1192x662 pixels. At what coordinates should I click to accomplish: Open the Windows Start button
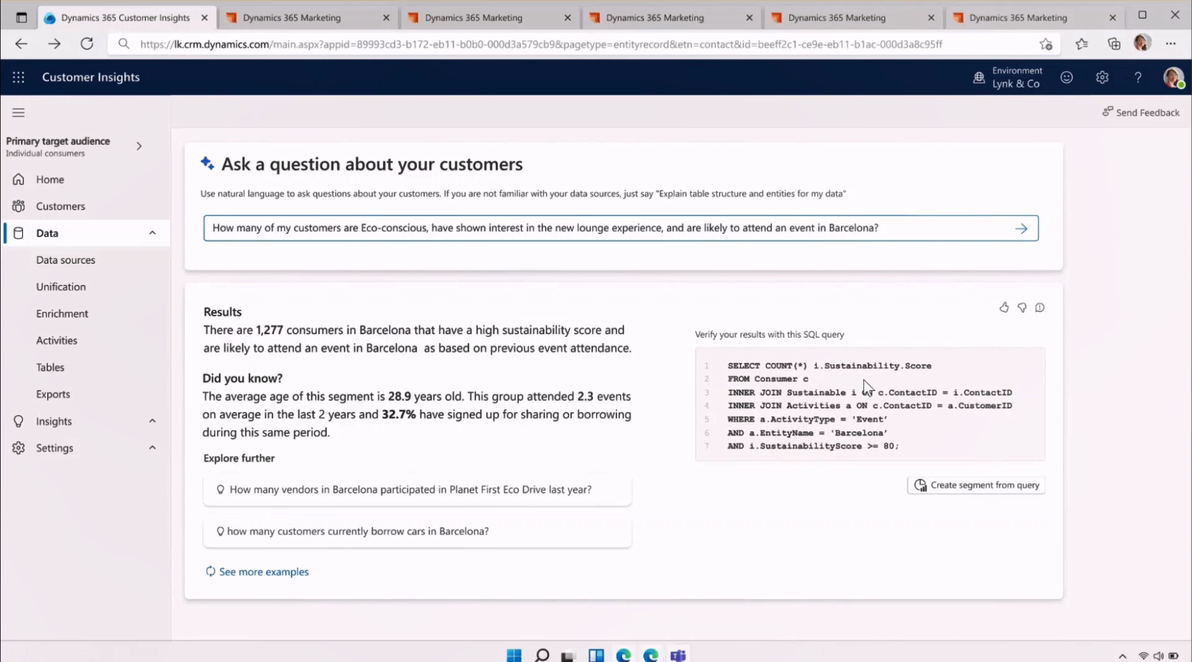pyautogui.click(x=514, y=655)
